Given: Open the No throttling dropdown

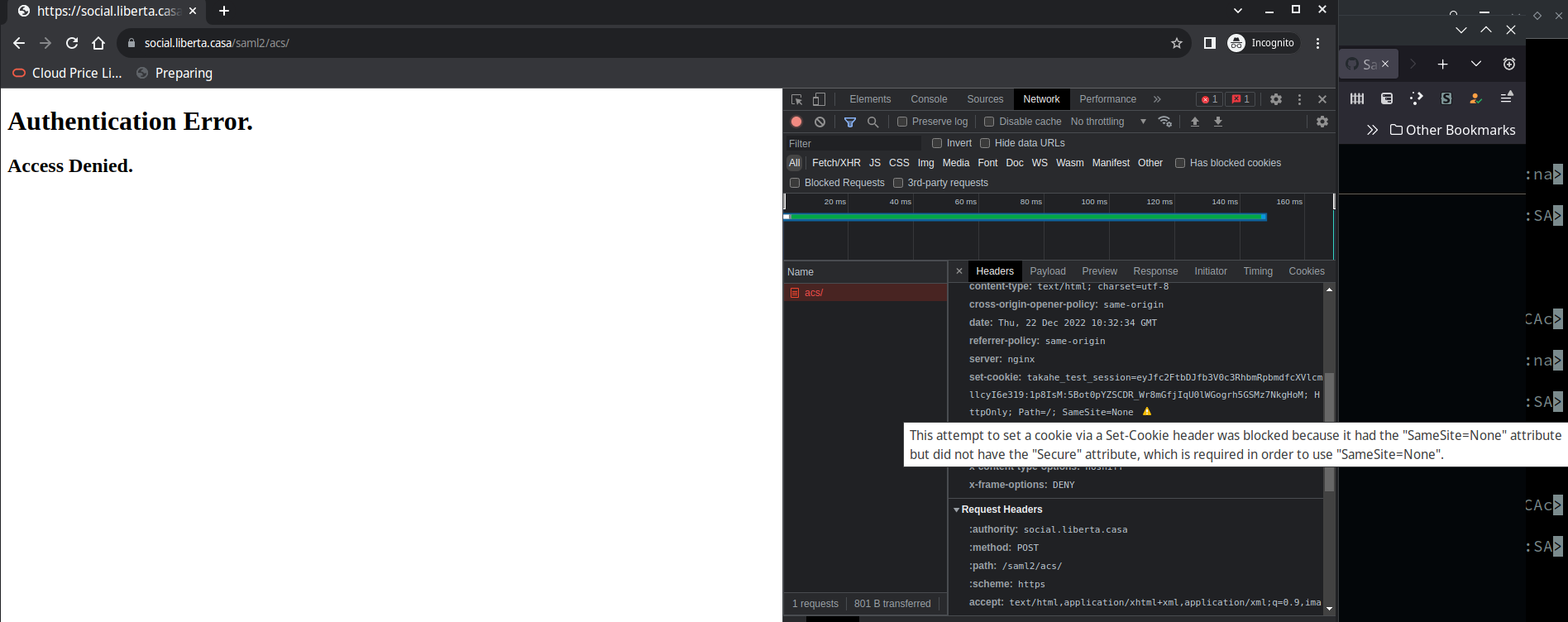Looking at the screenshot, I should coord(1108,122).
